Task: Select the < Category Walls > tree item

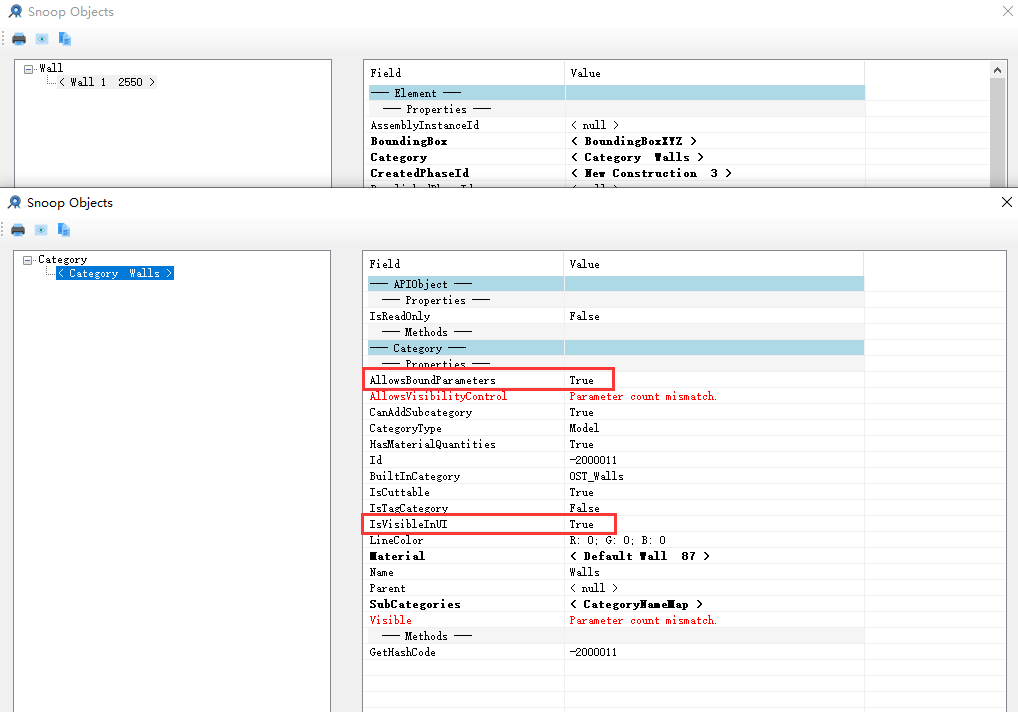Action: click(115, 273)
